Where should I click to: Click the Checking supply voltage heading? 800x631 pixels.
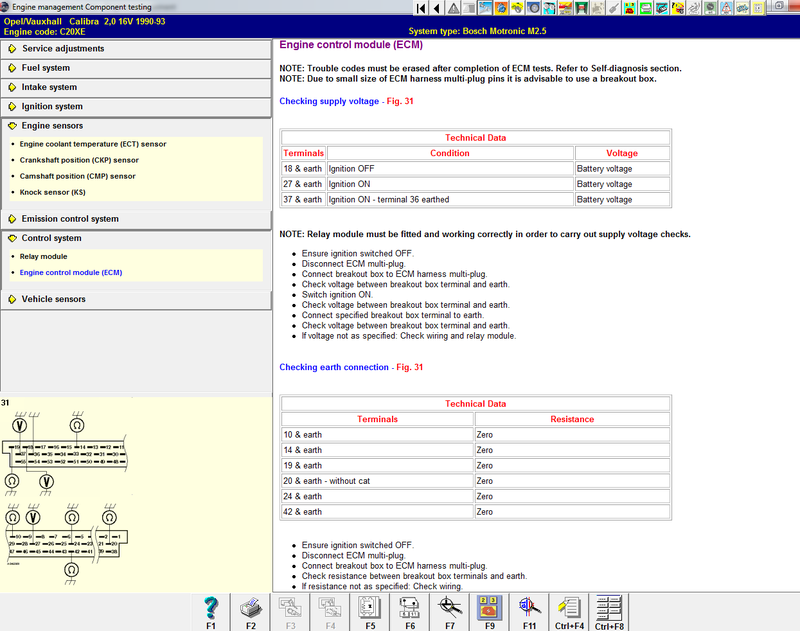[x=329, y=102]
